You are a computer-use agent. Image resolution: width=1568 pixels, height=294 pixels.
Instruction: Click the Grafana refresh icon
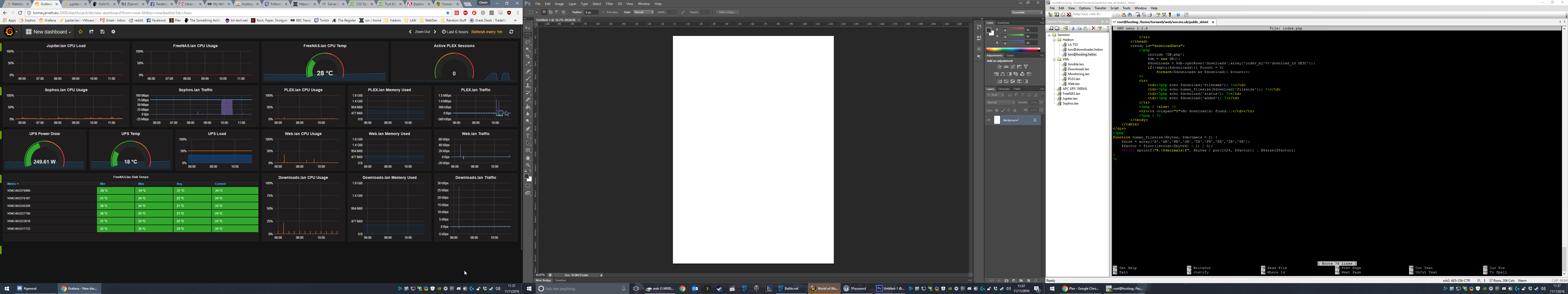pos(511,32)
